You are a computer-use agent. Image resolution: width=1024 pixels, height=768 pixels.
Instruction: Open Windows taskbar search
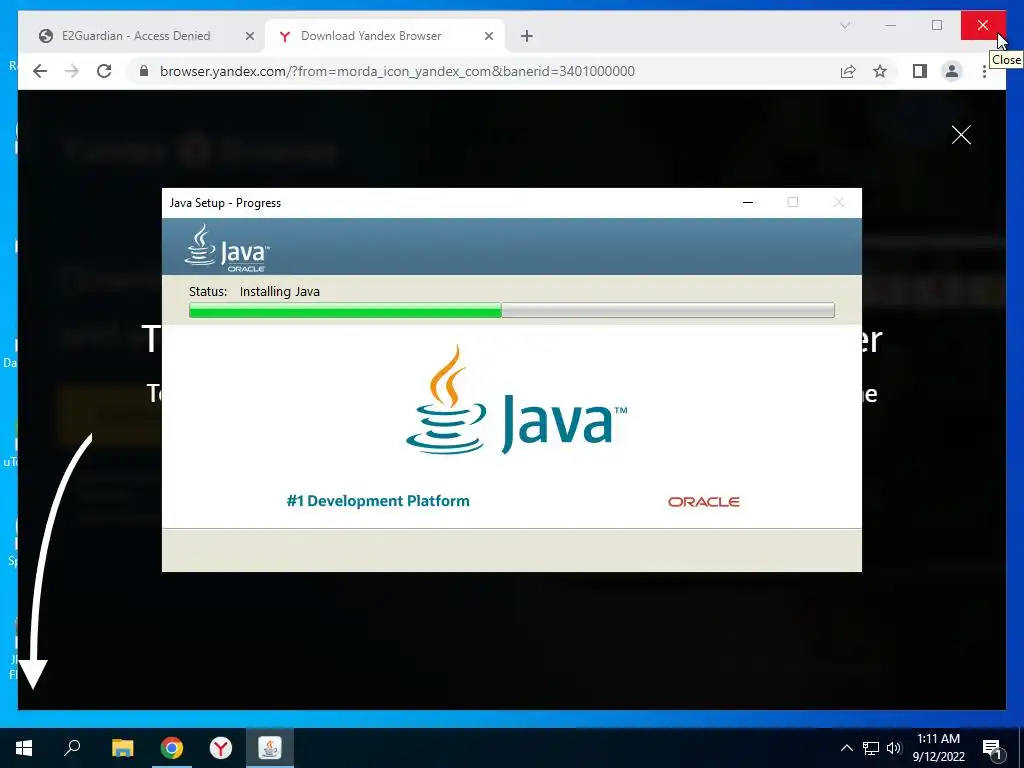point(72,748)
